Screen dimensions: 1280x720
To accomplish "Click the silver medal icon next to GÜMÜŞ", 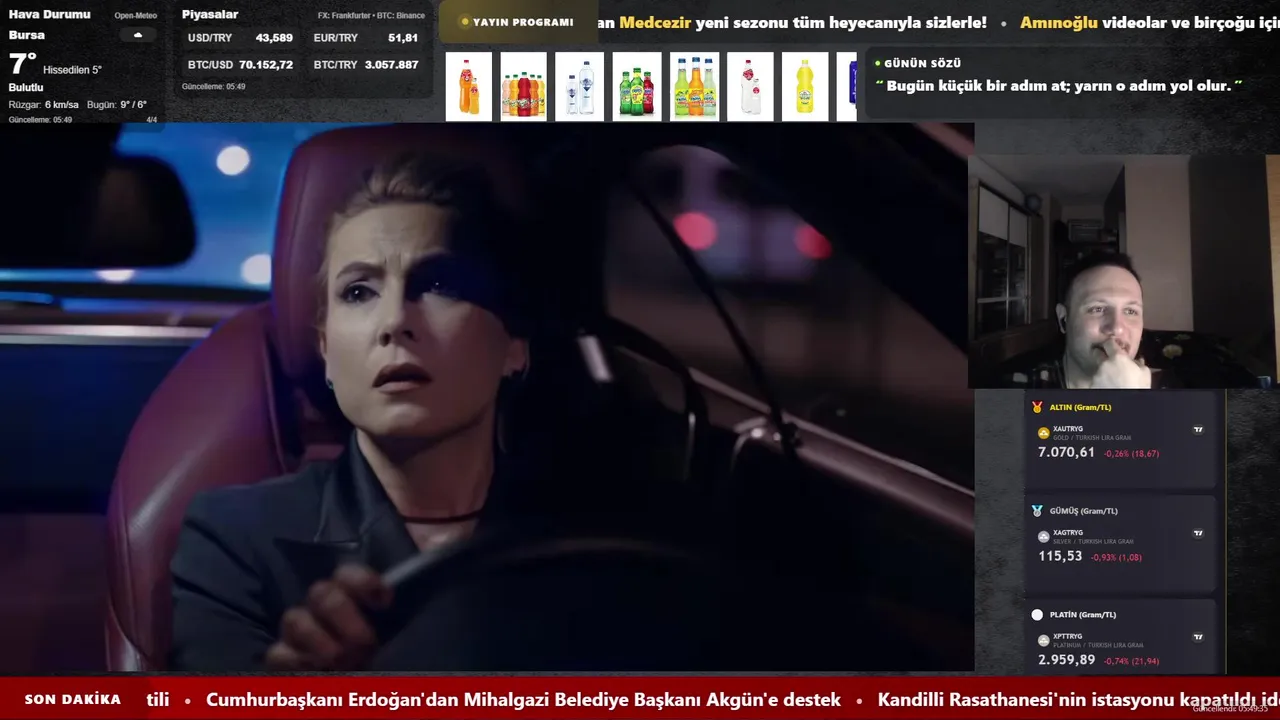I will pos(1037,511).
